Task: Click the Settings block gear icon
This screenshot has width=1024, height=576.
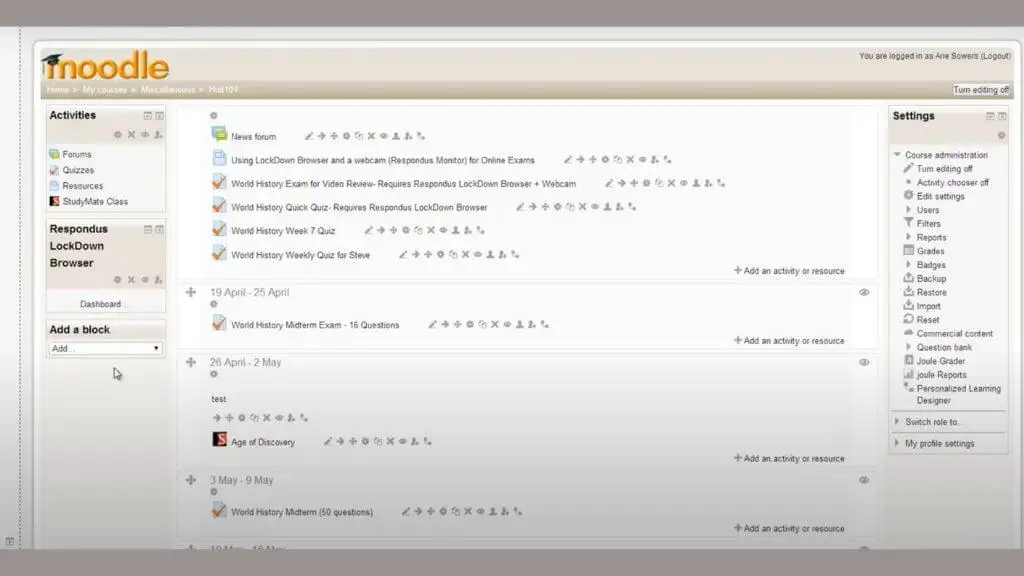Action: click(x=1001, y=135)
